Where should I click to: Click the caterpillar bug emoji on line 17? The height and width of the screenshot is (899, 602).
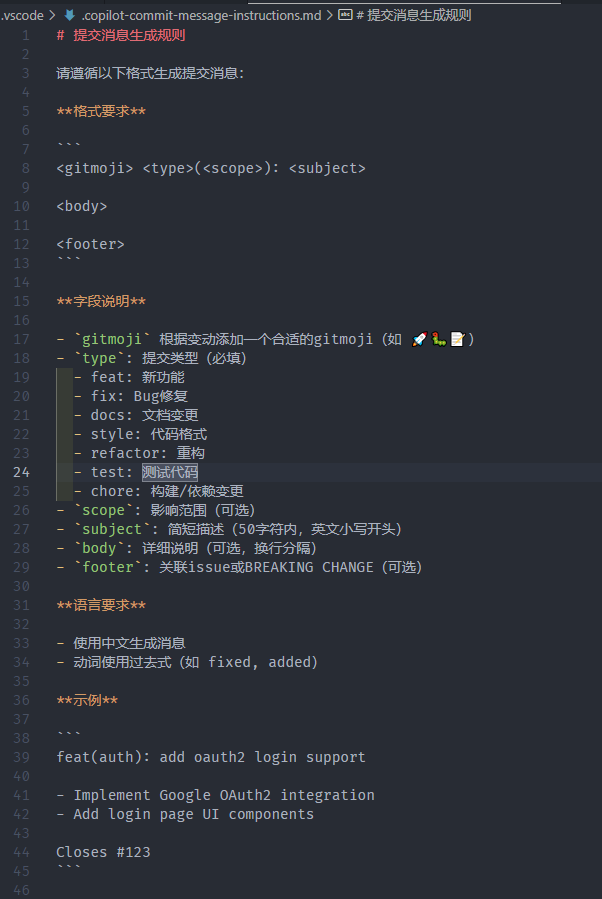(439, 339)
